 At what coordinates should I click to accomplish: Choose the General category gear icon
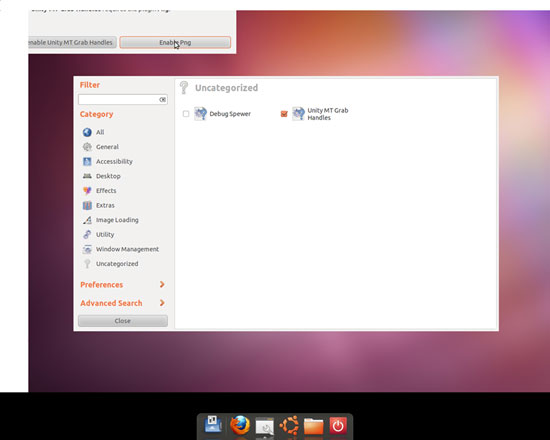(x=87, y=147)
